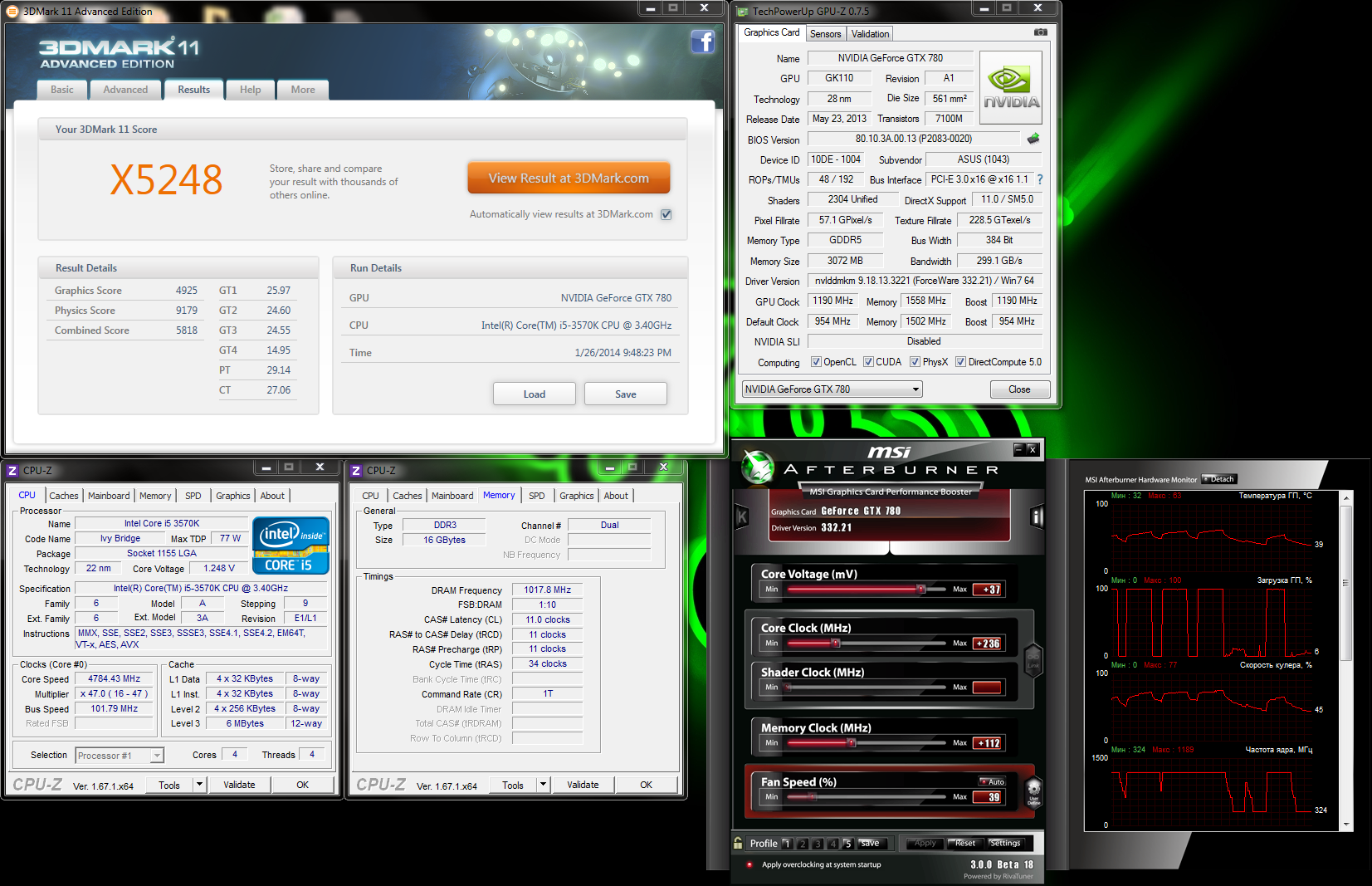The image size is (1372, 886).
Task: Toggle the OpenCL checkbox in GPU-Z
Action: point(816,362)
